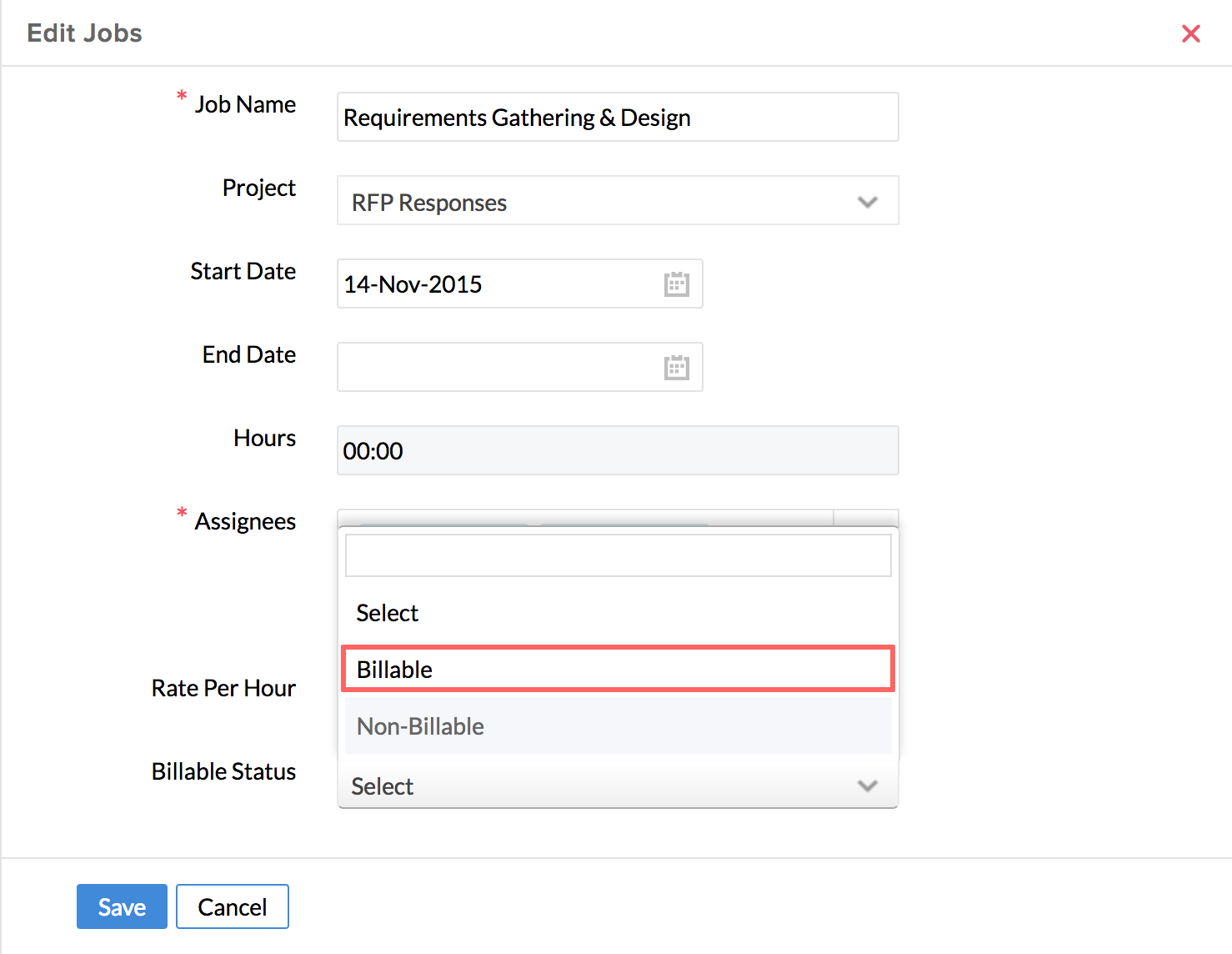Click the Start Date field with 14-Nov-2015

[x=496, y=284]
